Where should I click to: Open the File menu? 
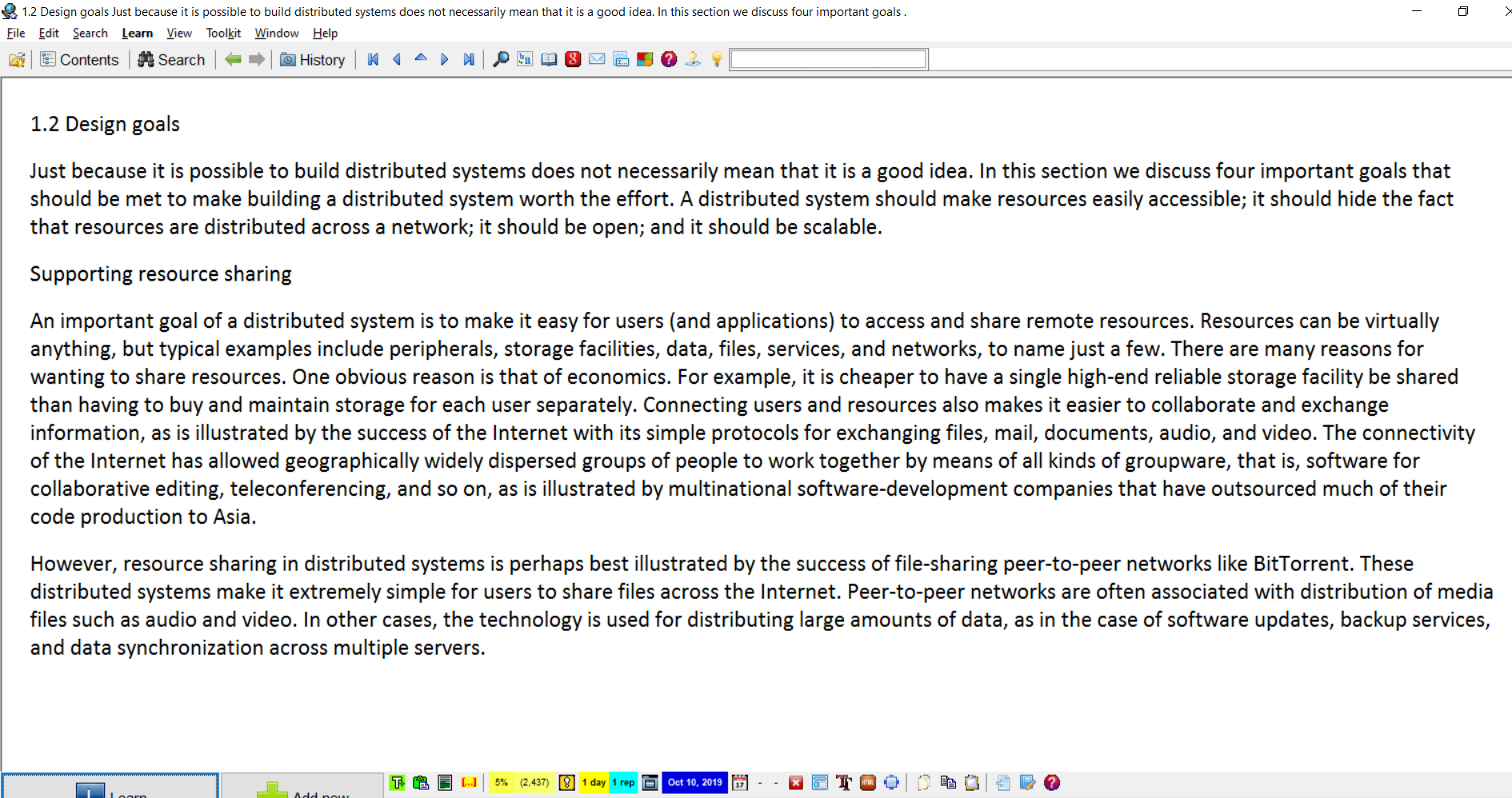[16, 33]
